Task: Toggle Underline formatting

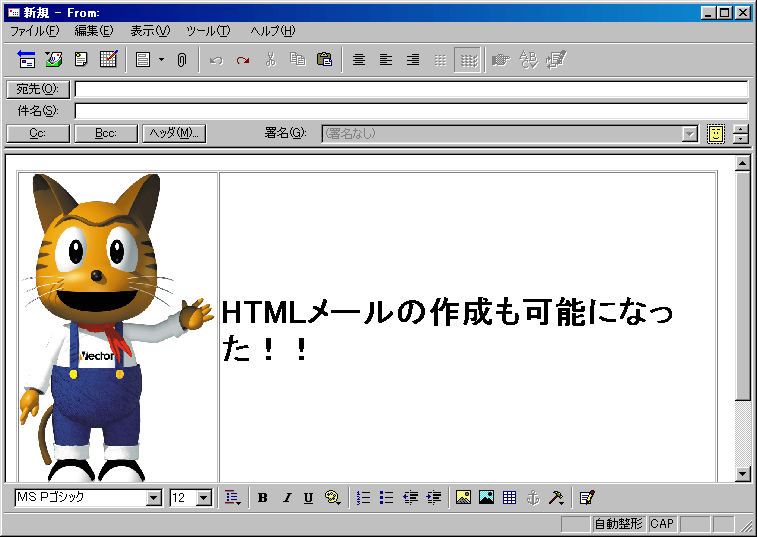Action: pyautogui.click(x=308, y=497)
